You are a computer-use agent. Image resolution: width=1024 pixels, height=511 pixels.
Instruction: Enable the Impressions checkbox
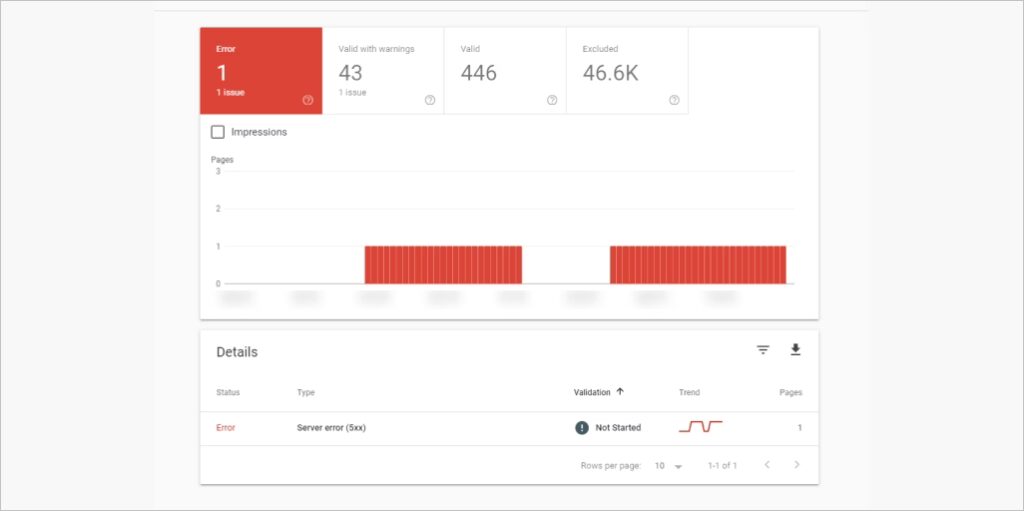(217, 132)
